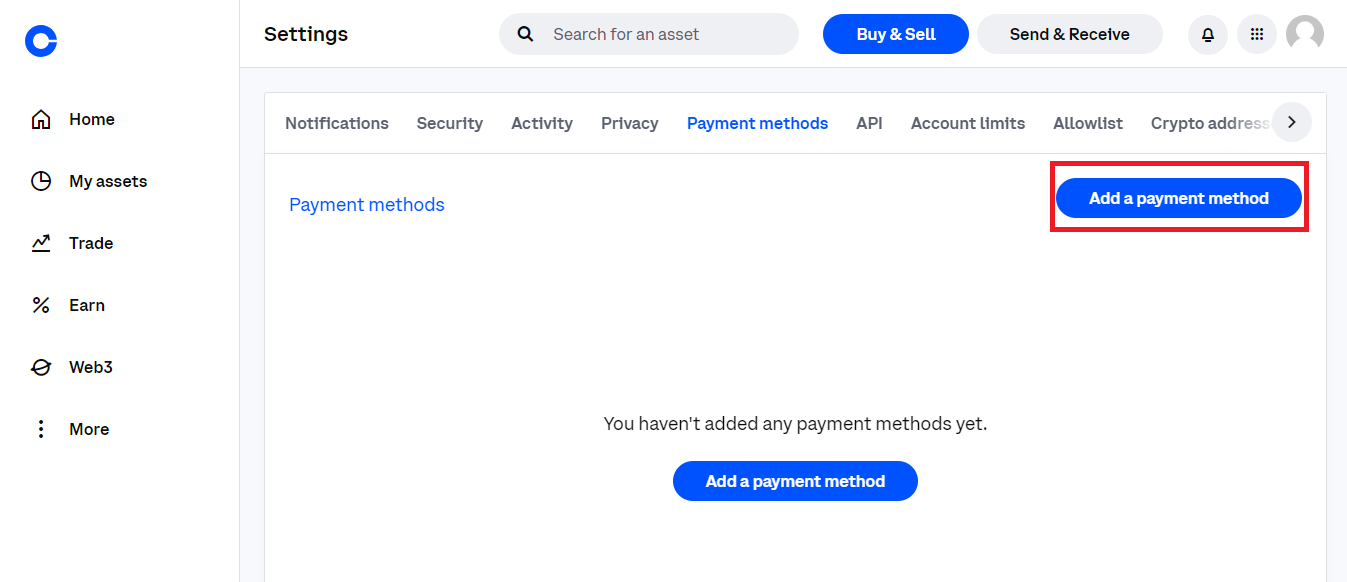This screenshot has width=1347, height=582.
Task: Open the apps grid icon
Action: (x=1257, y=35)
